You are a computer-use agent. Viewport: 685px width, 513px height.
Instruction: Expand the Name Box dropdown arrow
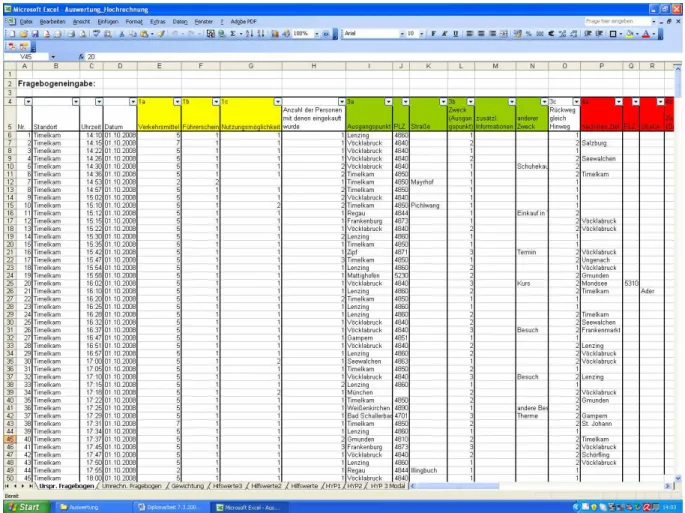pyautogui.click(x=53, y=57)
